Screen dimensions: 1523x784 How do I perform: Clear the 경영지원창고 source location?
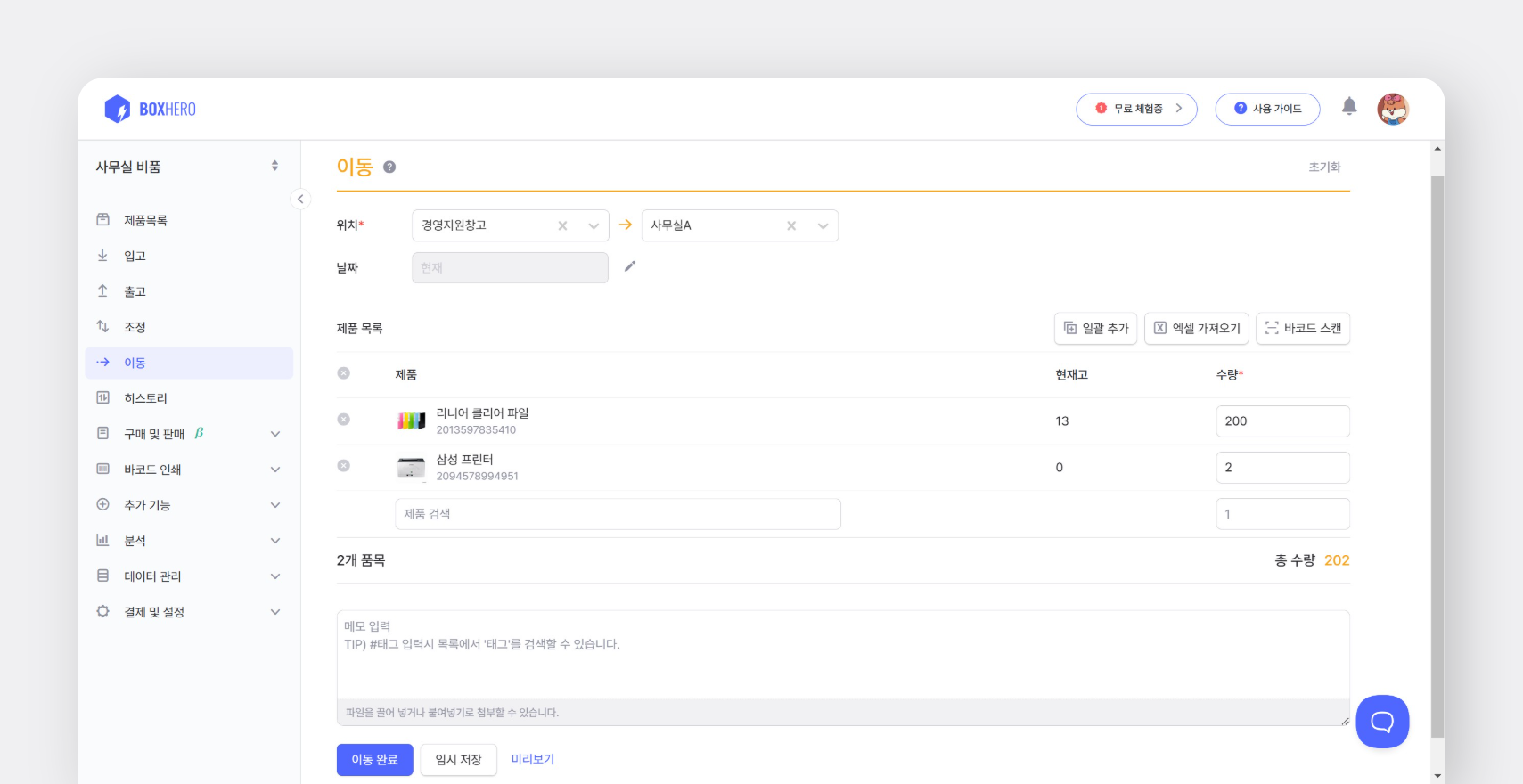(562, 226)
